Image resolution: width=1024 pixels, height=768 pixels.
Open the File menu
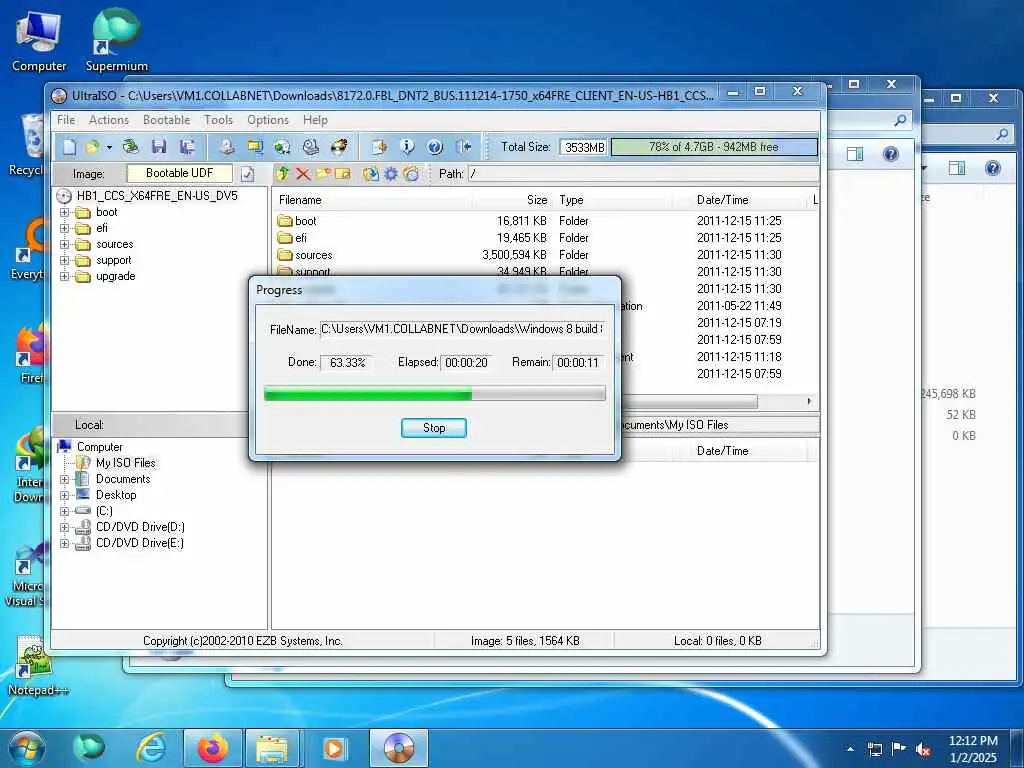pos(66,120)
